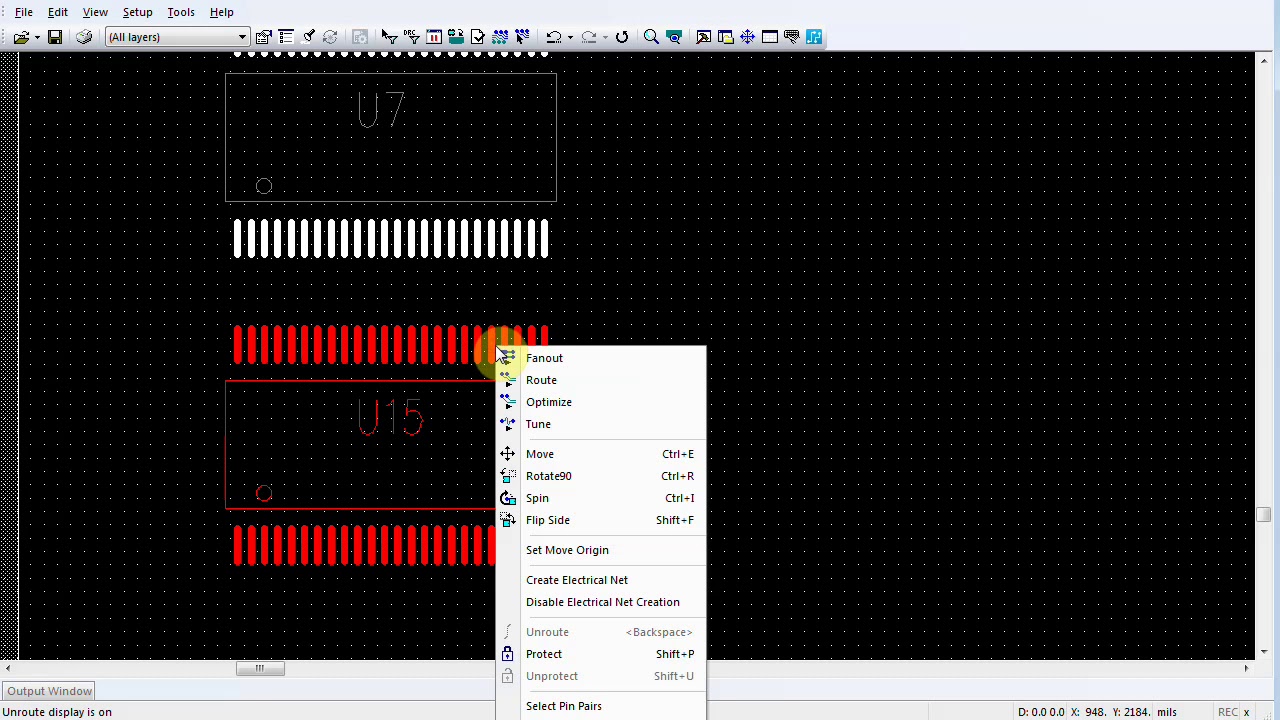
Task: Click the Undo arrow icon
Action: coord(553,37)
